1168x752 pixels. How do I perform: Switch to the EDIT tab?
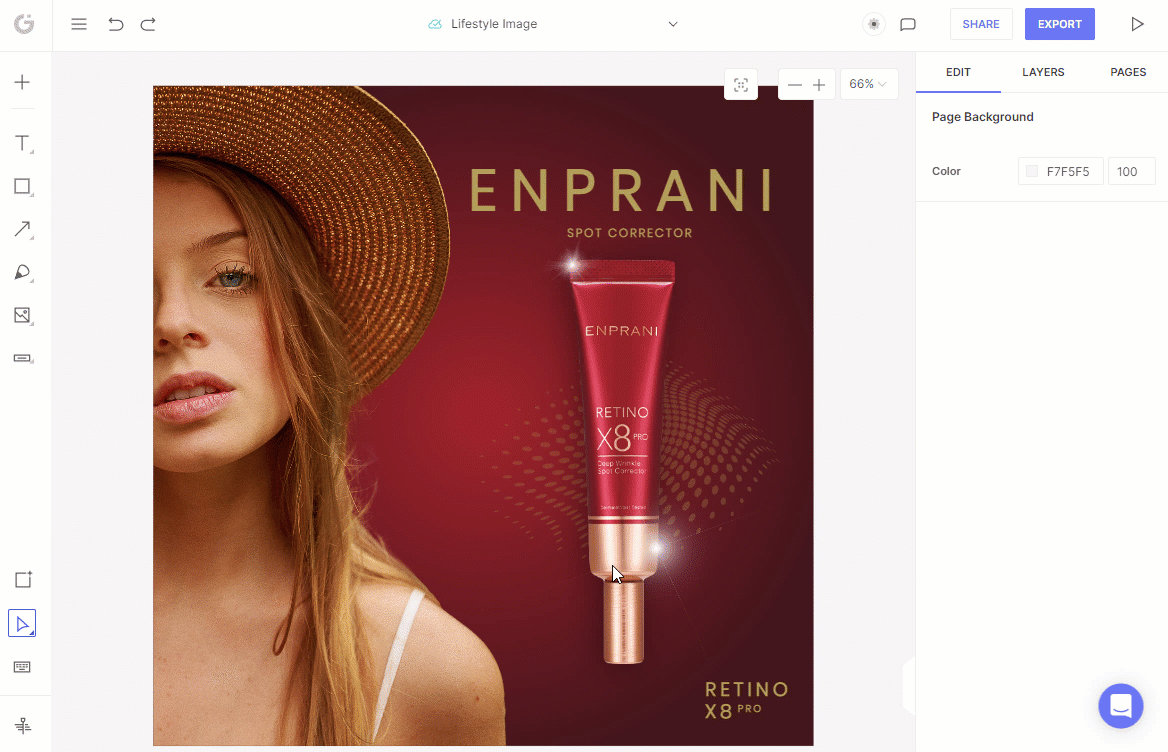click(x=958, y=72)
